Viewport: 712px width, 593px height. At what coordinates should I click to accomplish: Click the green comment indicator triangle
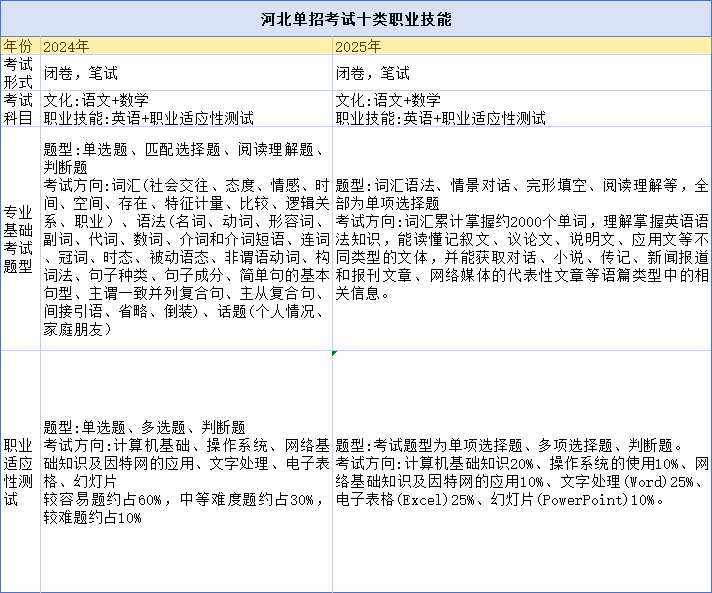click(x=335, y=353)
